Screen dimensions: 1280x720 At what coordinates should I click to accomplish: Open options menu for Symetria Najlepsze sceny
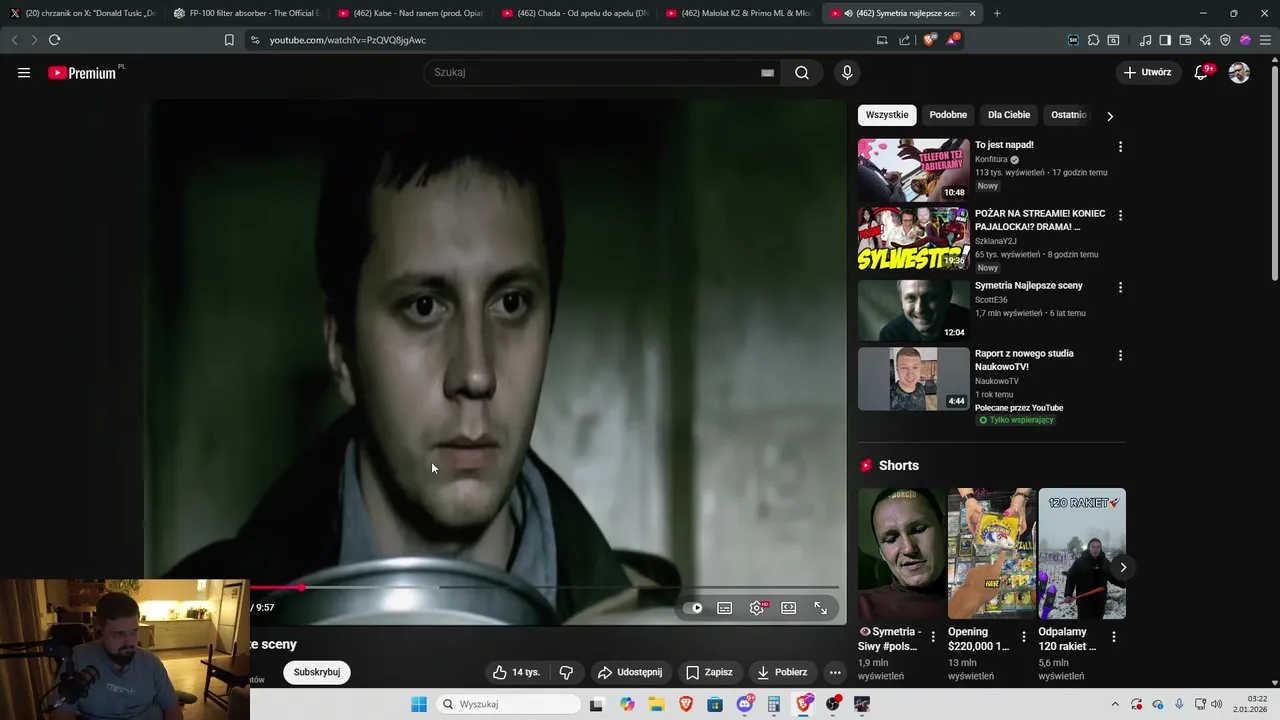[x=1120, y=287]
